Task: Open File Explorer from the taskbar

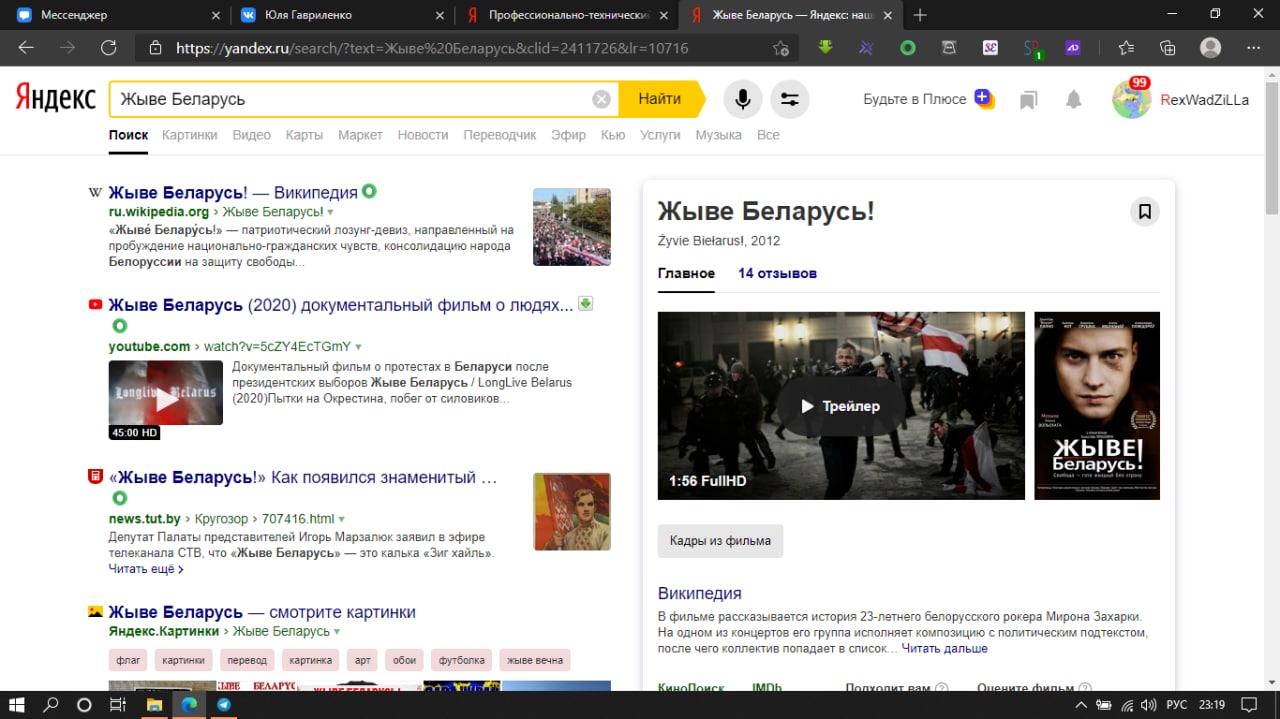Action: click(x=154, y=704)
